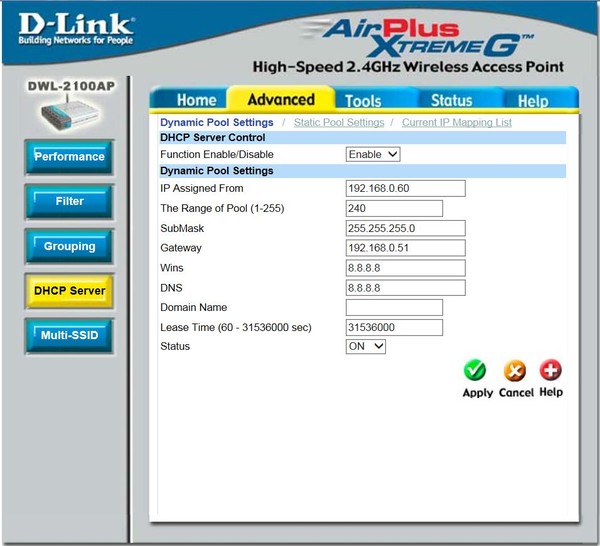Screen dimensions: 600x546
Task: Click the AirPlus XtremeG logo
Action: coord(417,37)
